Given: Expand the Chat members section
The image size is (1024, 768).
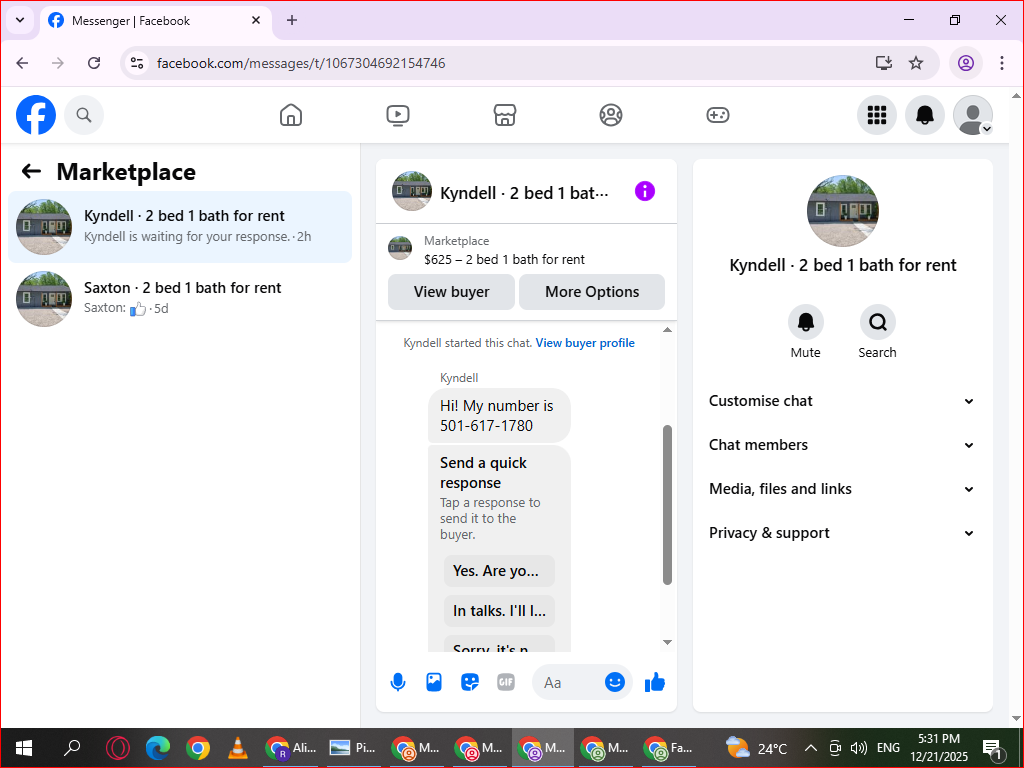Looking at the screenshot, I should tap(842, 445).
